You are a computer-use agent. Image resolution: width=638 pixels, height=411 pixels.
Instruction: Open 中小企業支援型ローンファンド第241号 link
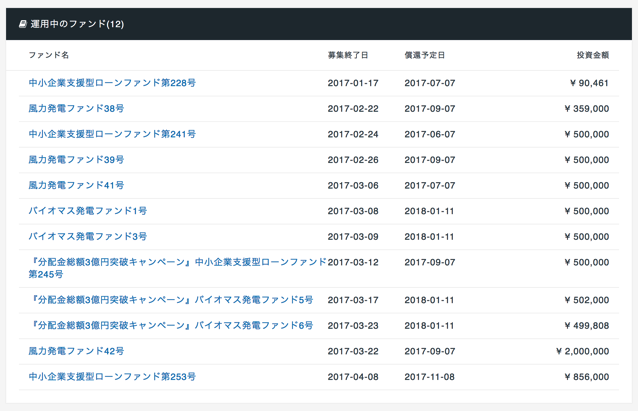112,134
